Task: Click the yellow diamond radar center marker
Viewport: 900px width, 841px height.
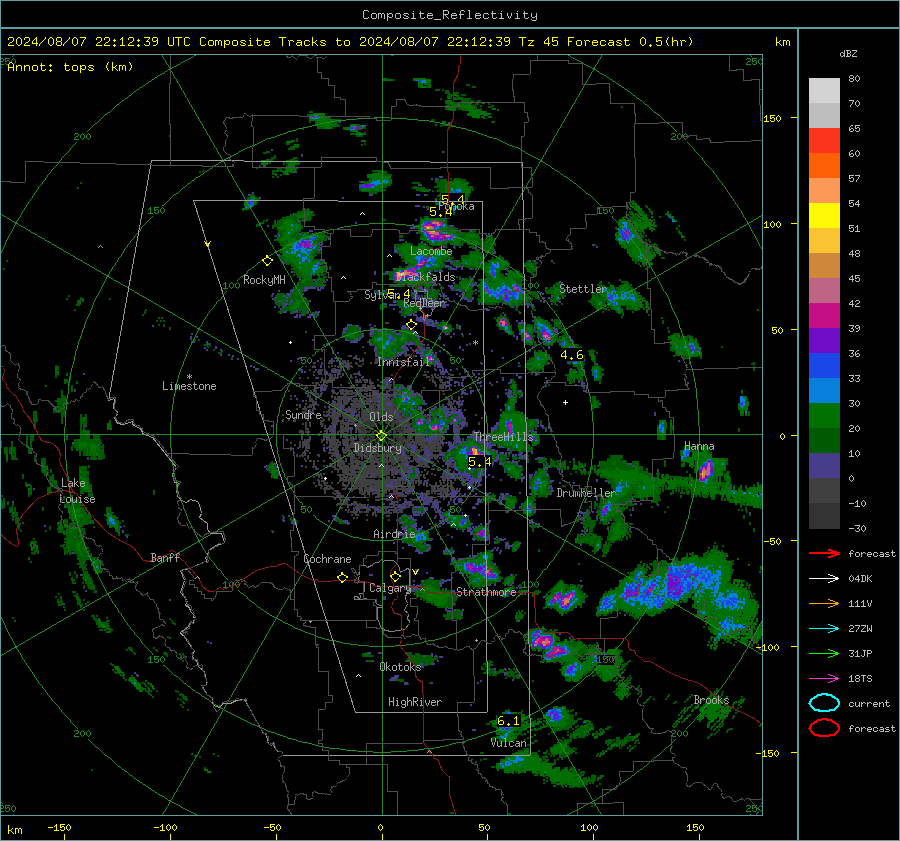Action: (381, 436)
